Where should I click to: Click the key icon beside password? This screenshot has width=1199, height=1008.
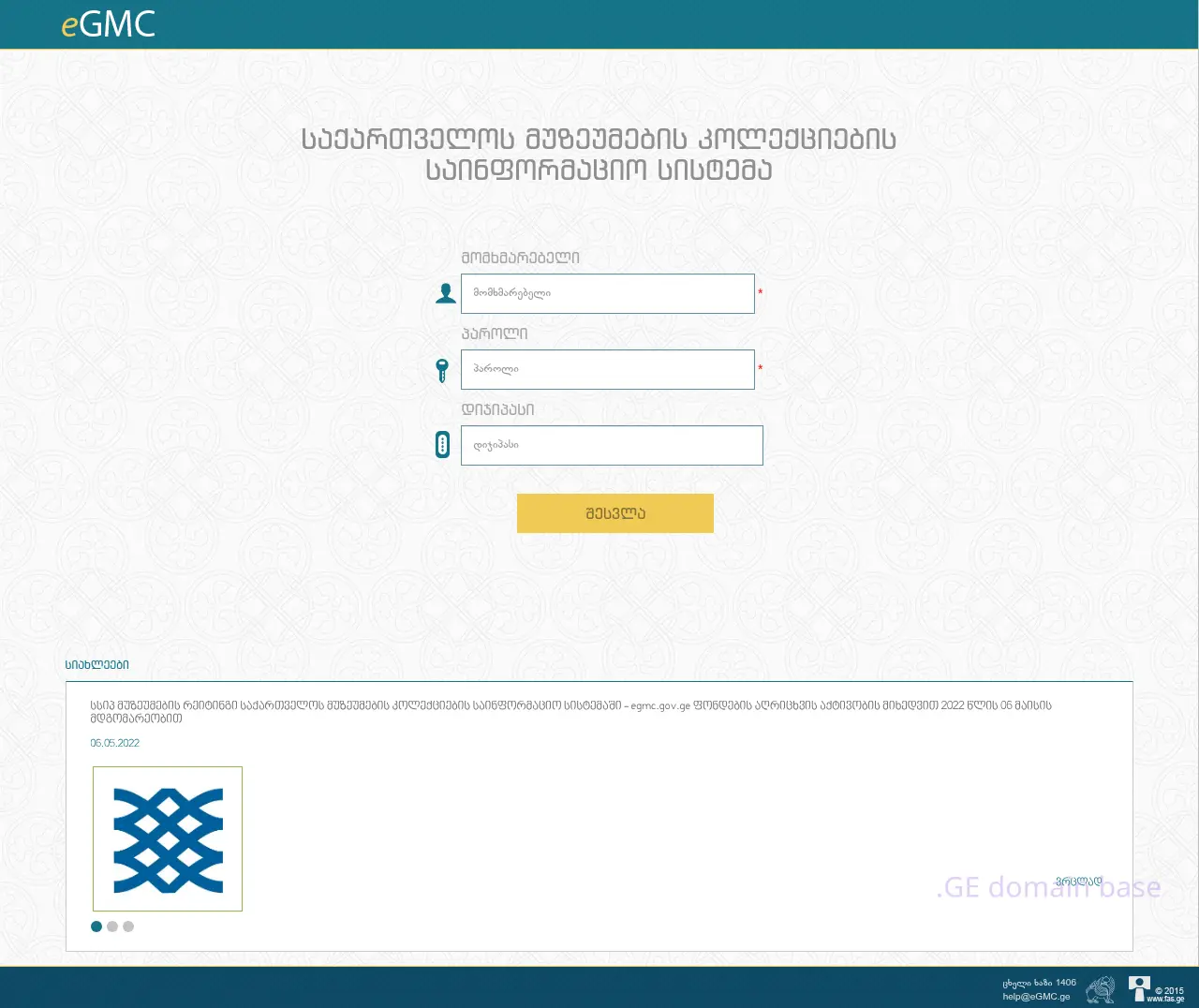click(442, 370)
